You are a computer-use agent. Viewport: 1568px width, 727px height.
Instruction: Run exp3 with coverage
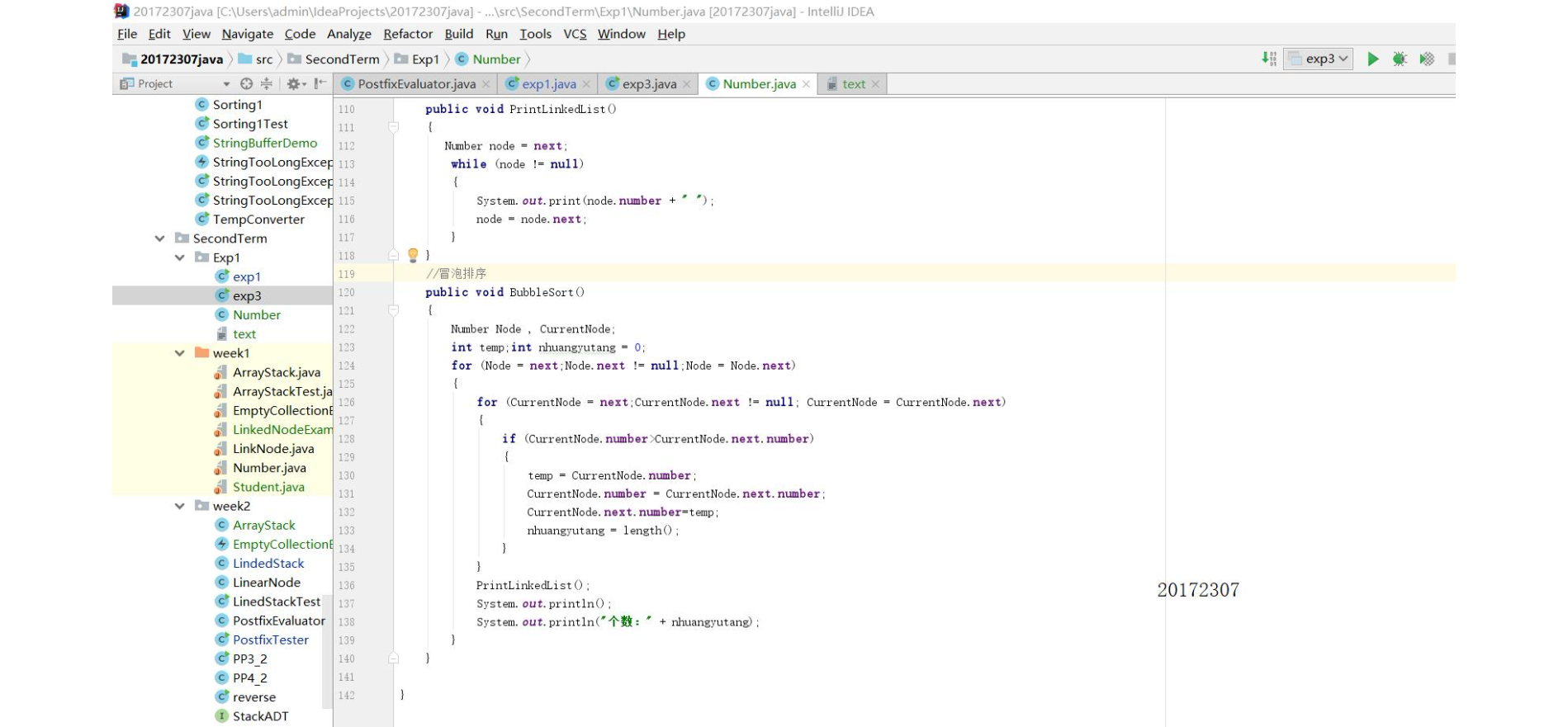coord(1427,59)
